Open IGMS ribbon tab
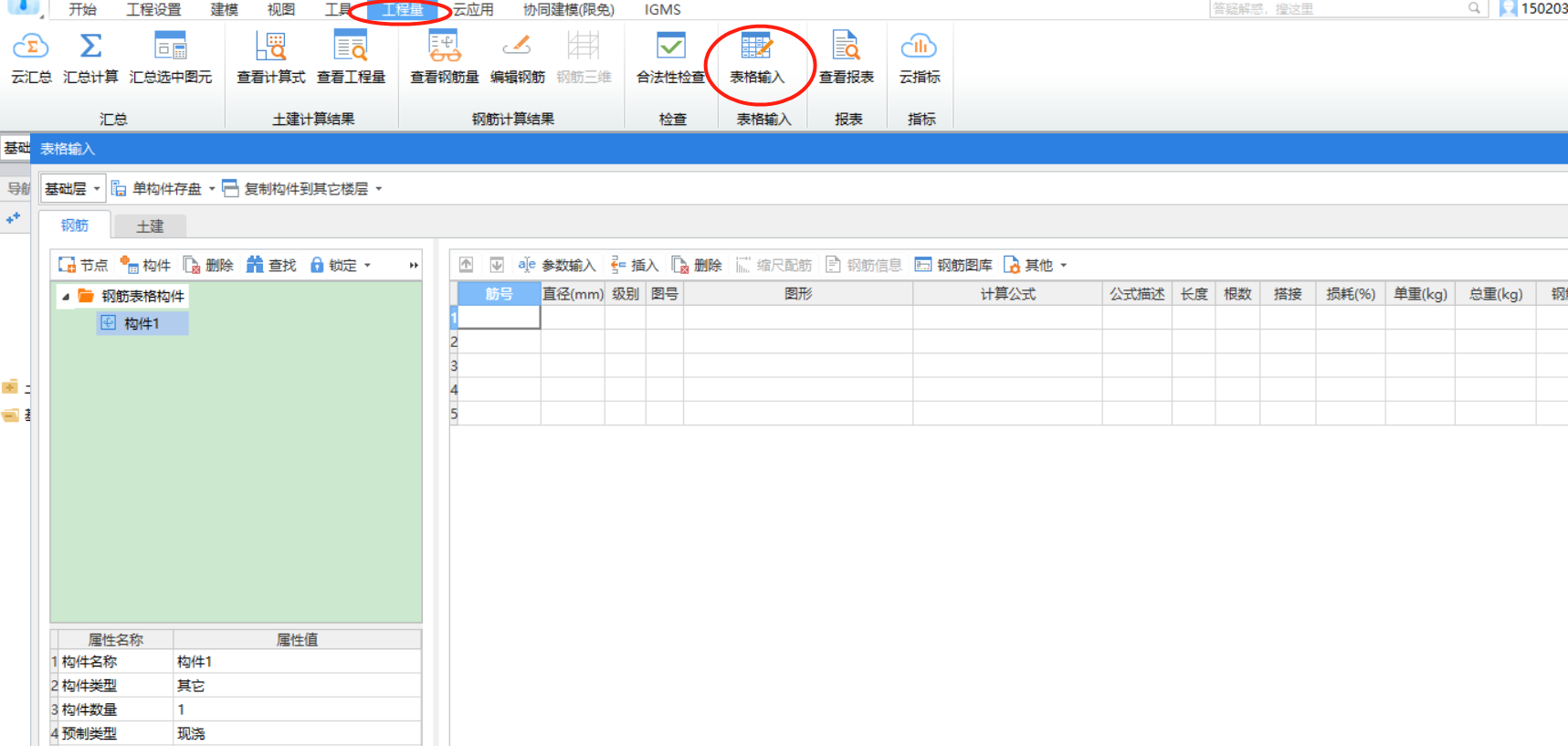The width and height of the screenshot is (1568, 746). [662, 9]
